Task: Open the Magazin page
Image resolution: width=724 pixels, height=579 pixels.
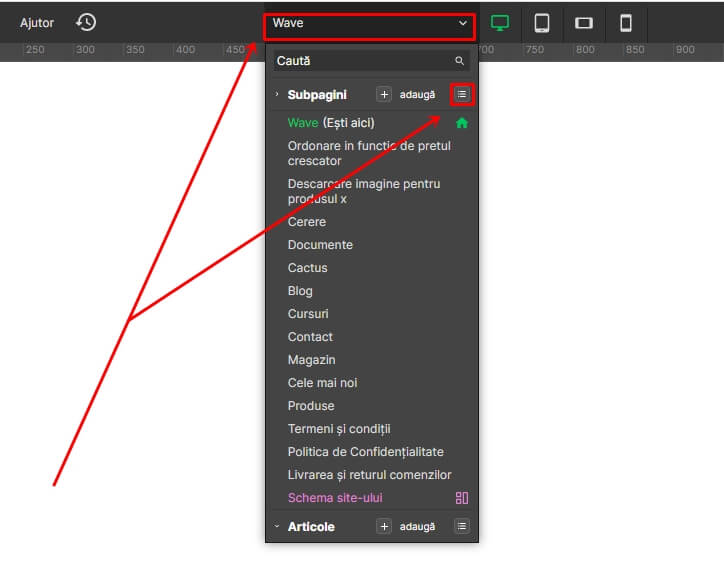Action: [311, 360]
